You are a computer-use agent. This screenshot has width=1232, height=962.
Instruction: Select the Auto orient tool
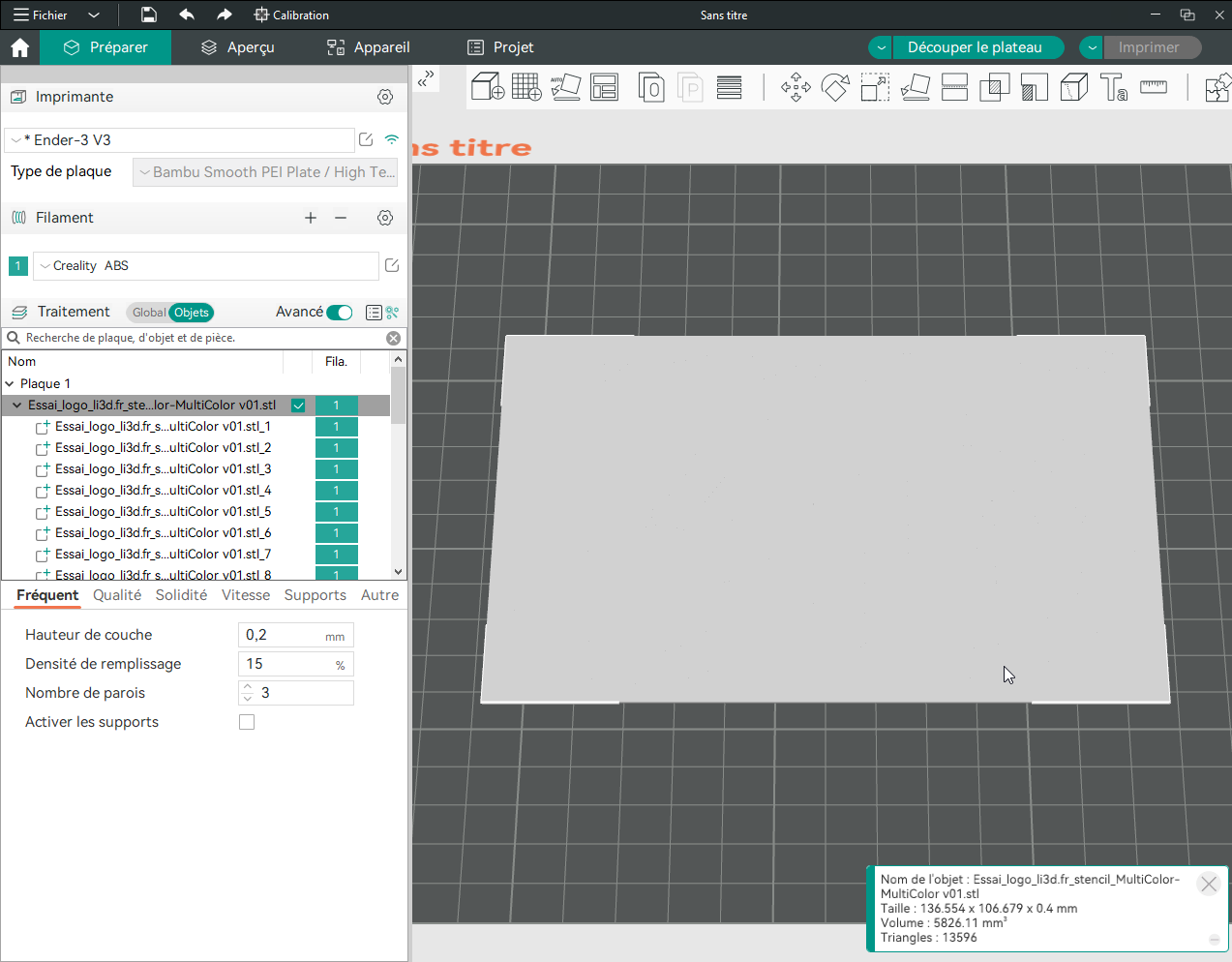point(566,87)
